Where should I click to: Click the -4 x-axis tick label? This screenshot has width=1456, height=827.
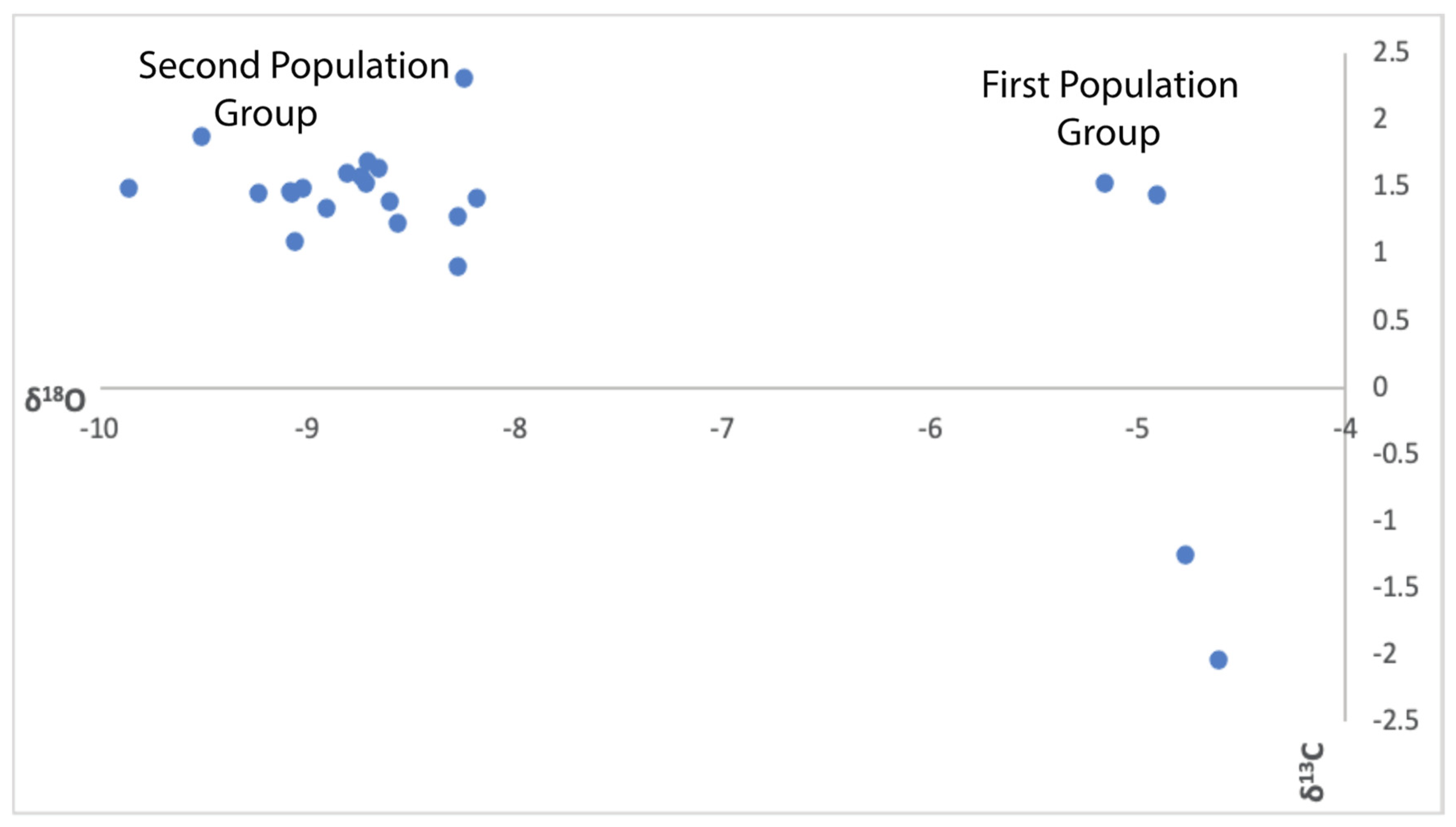(1345, 429)
